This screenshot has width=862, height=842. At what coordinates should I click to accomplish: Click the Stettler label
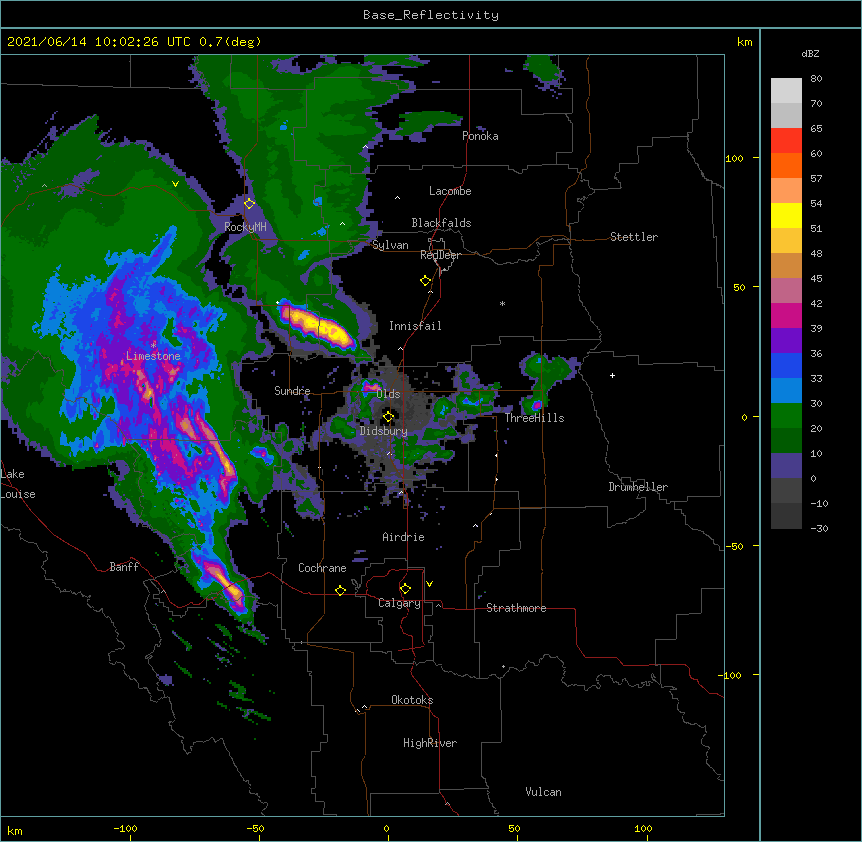point(634,237)
